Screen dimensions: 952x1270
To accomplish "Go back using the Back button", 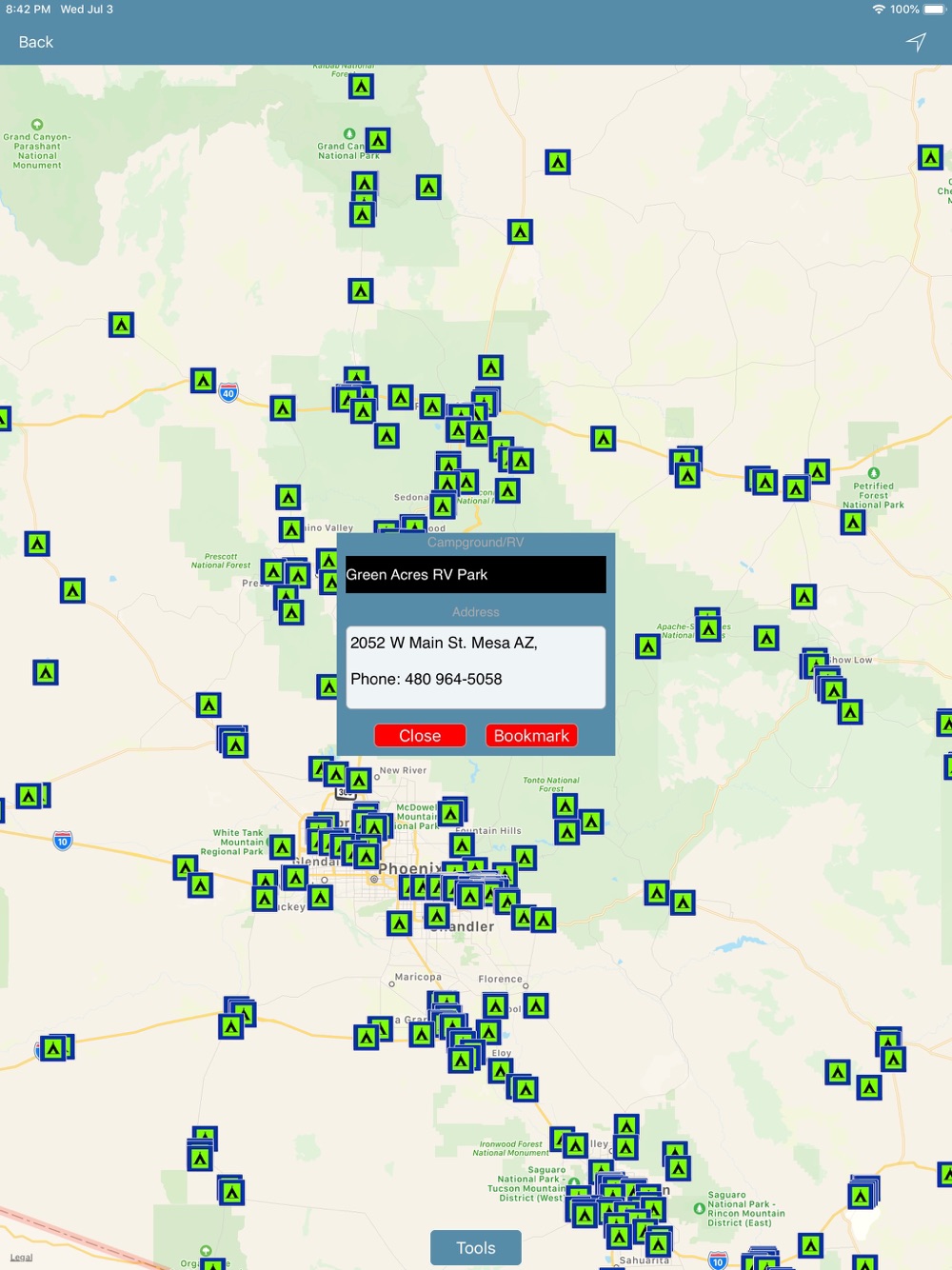I will pos(36,42).
